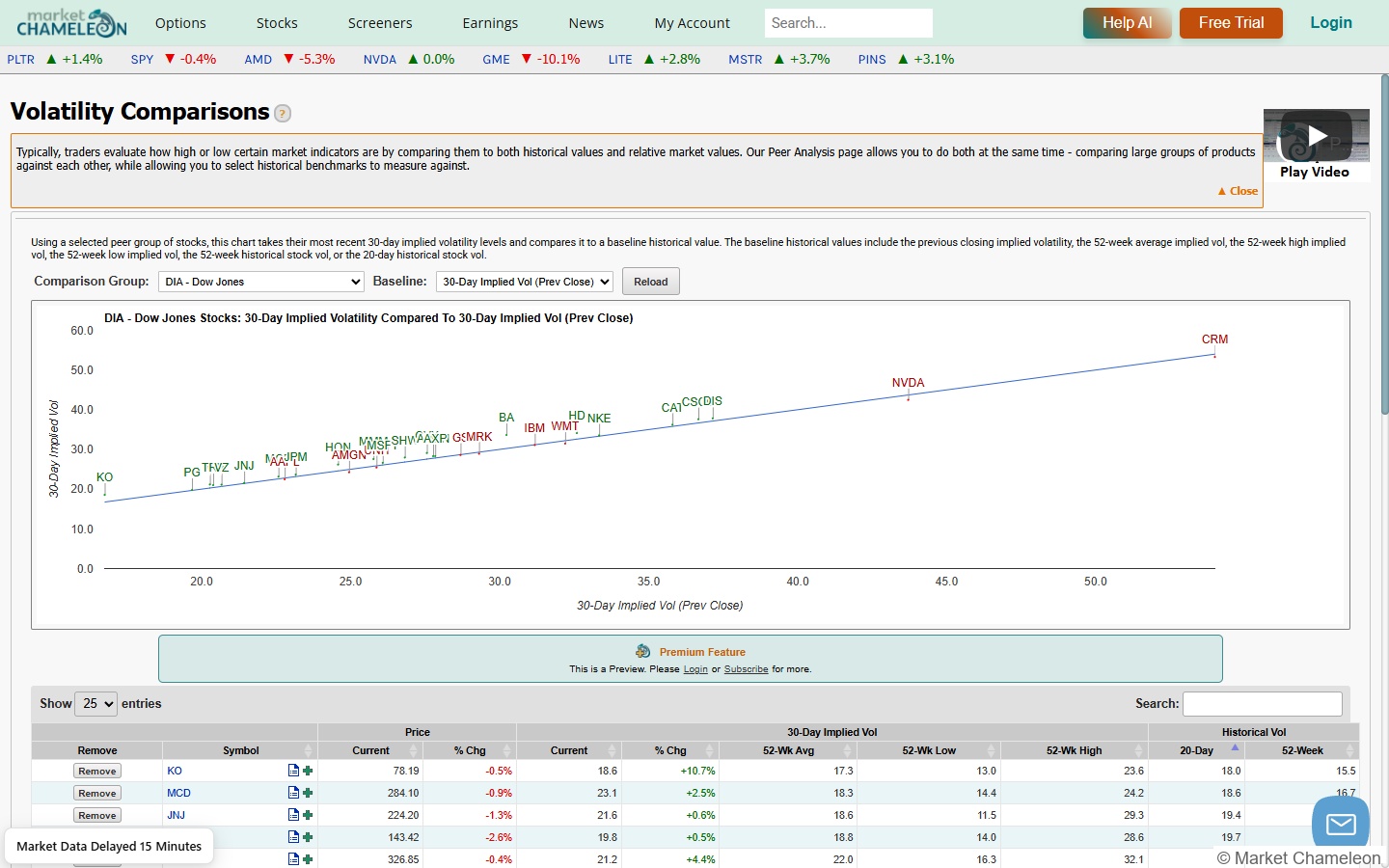Image resolution: width=1389 pixels, height=868 pixels.
Task: Open the Stocks menu
Action: pyautogui.click(x=277, y=23)
